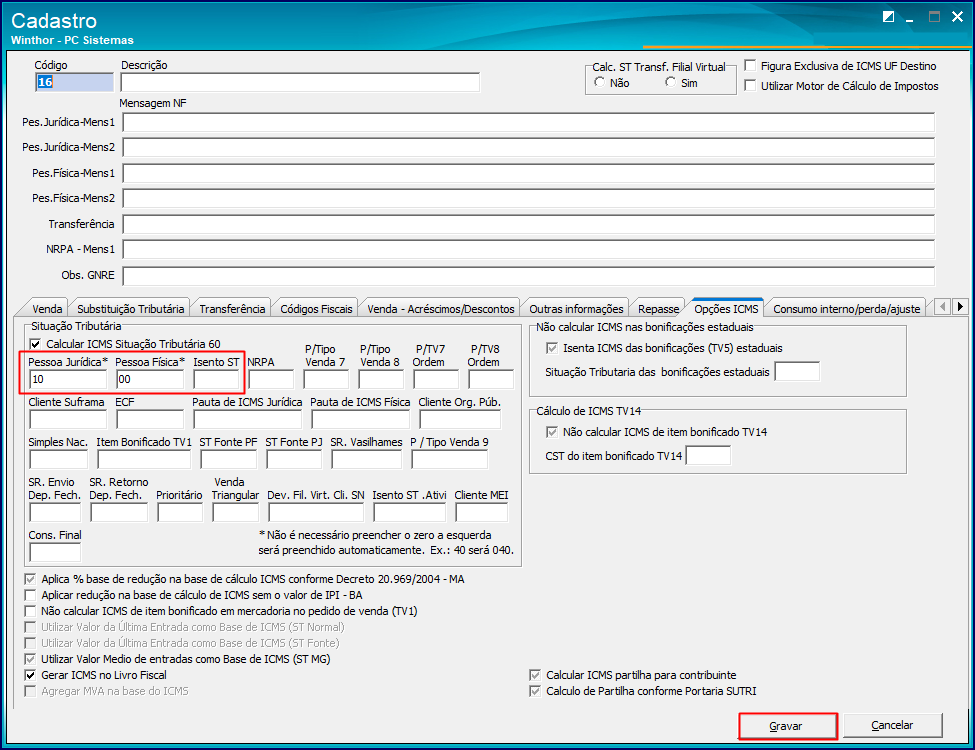Screen dimensions: 975x750
Task: Click the P/Tipo Venda 8 field
Action: 381,379
